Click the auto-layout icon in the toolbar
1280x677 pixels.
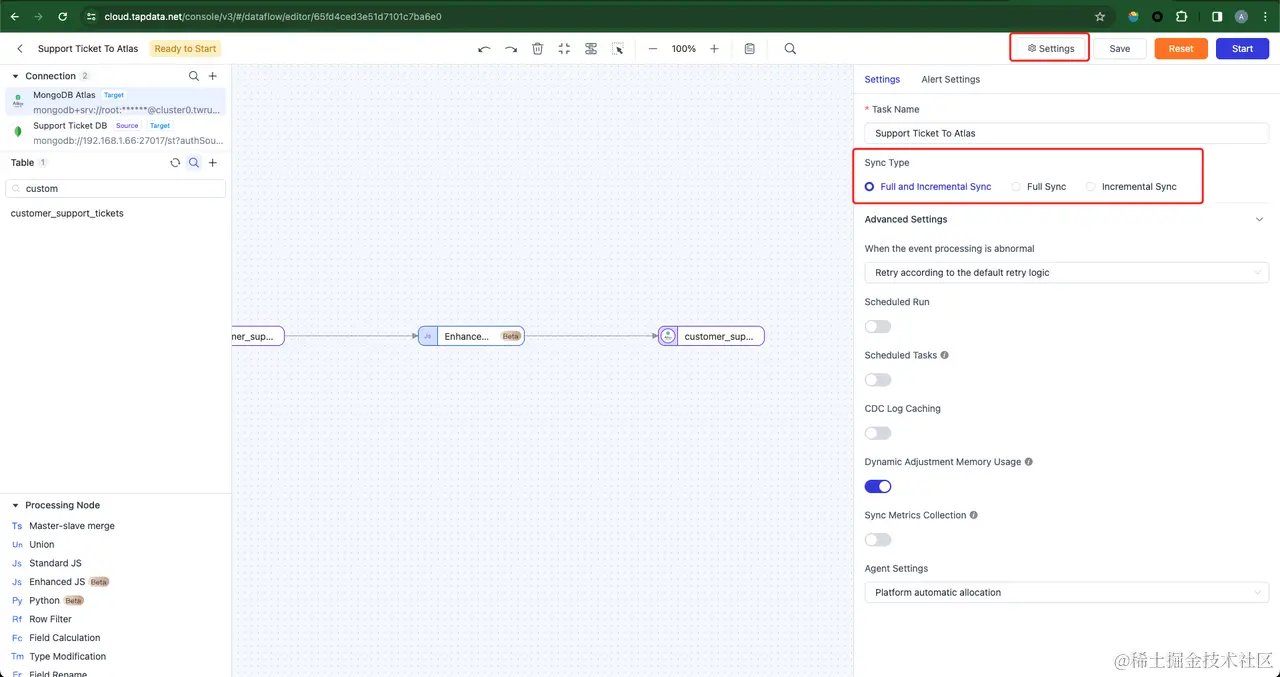tap(591, 48)
